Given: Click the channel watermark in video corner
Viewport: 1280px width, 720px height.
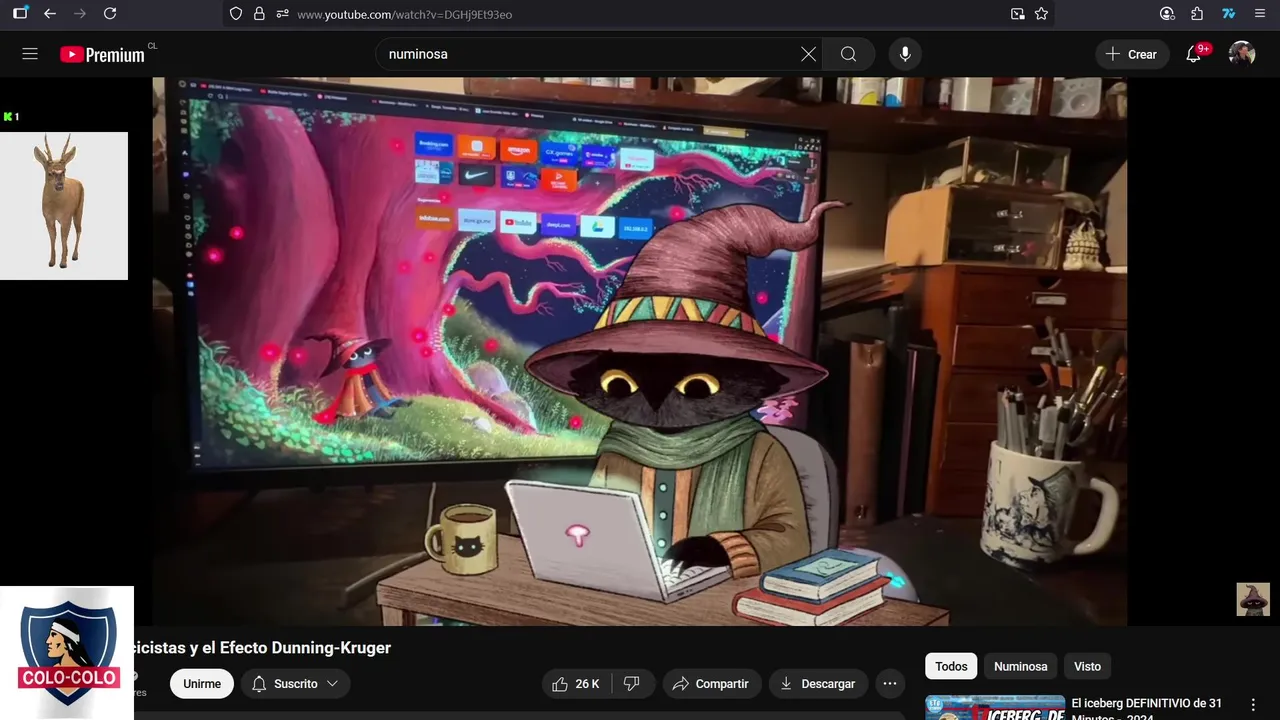Looking at the screenshot, I should (1253, 599).
